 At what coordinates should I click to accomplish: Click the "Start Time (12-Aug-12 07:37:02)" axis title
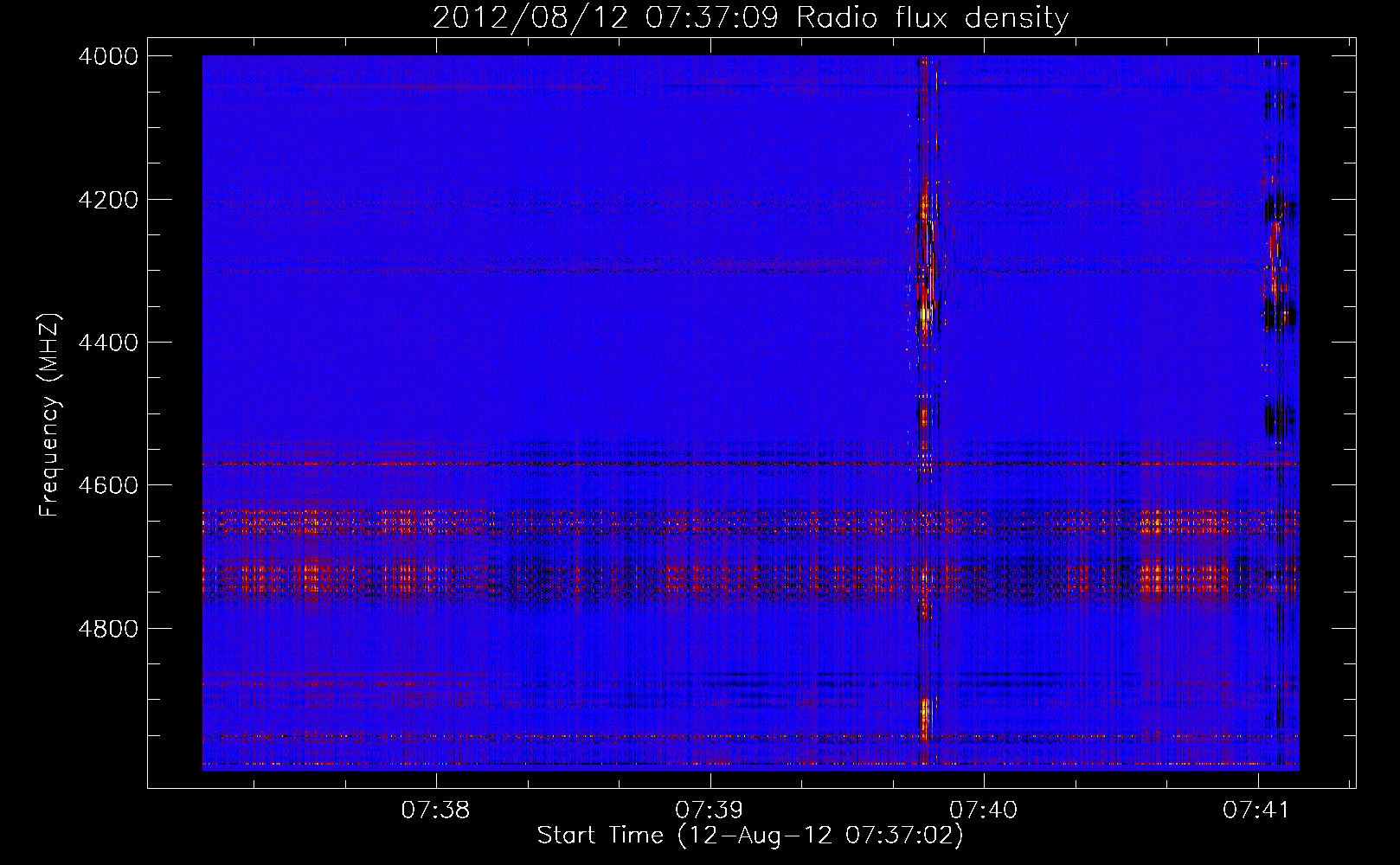coord(750,836)
